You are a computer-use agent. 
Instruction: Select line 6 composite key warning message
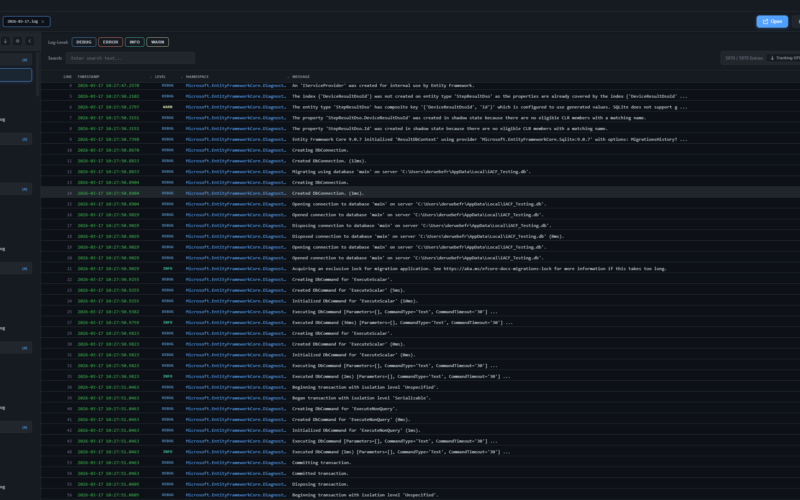(x=489, y=107)
